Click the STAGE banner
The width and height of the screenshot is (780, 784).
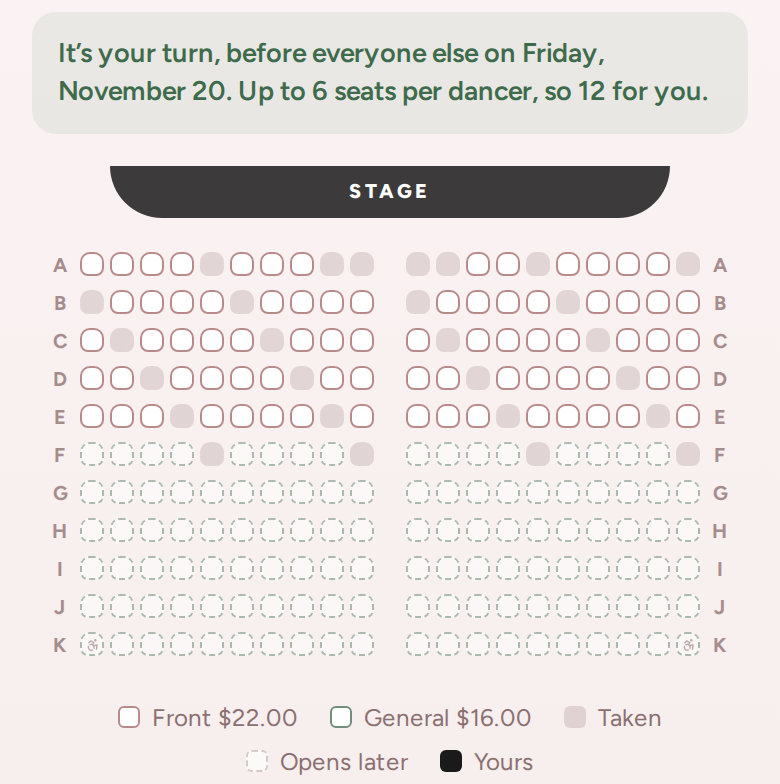point(390,192)
